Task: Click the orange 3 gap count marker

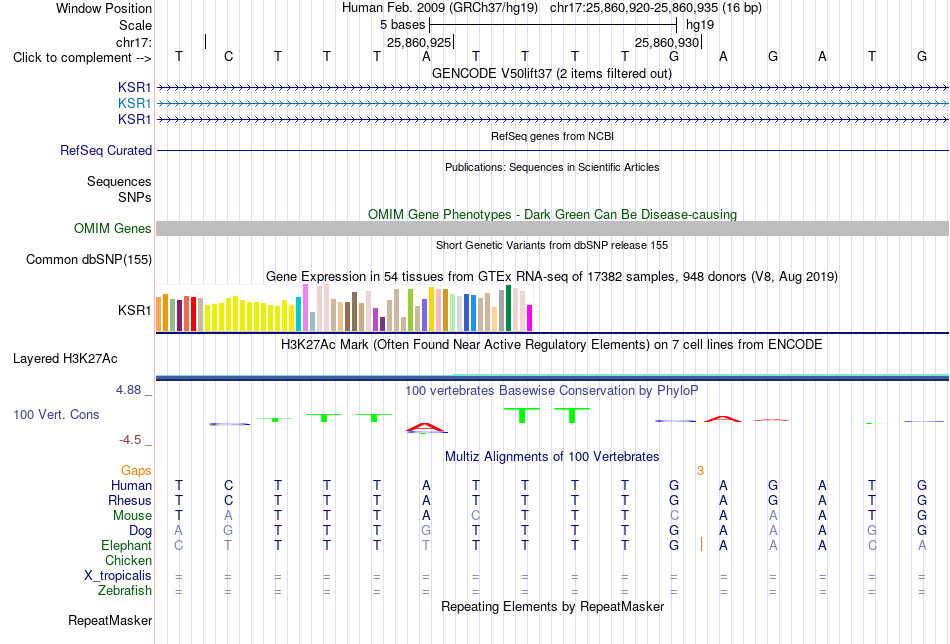Action: pyautogui.click(x=700, y=471)
